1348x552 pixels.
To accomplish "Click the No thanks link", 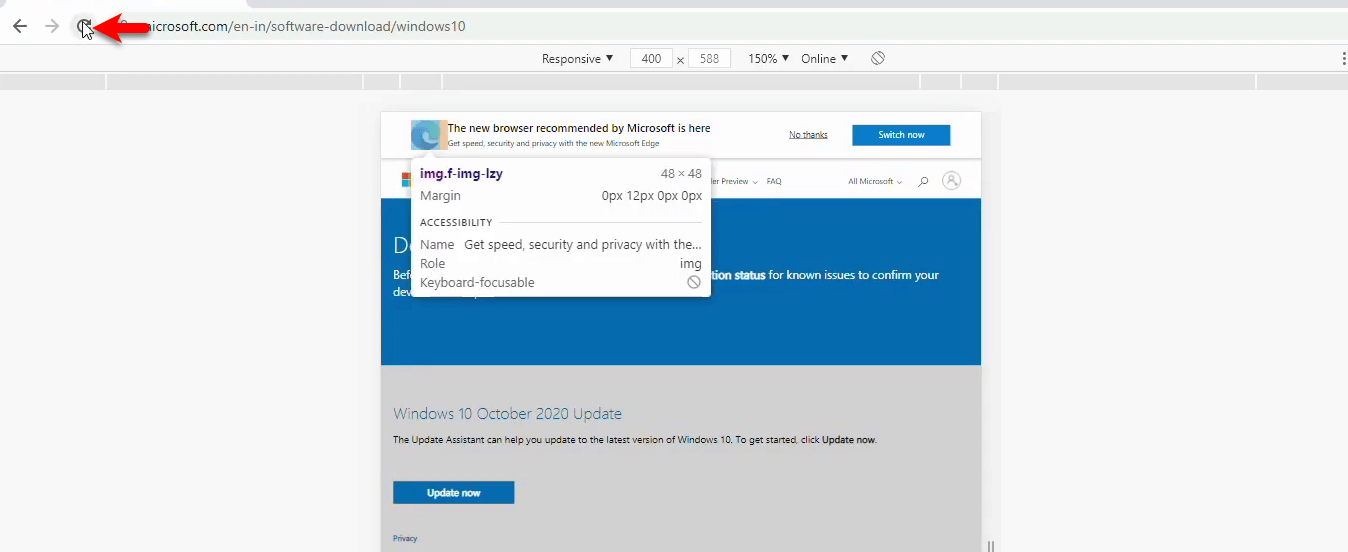I will pyautogui.click(x=808, y=135).
